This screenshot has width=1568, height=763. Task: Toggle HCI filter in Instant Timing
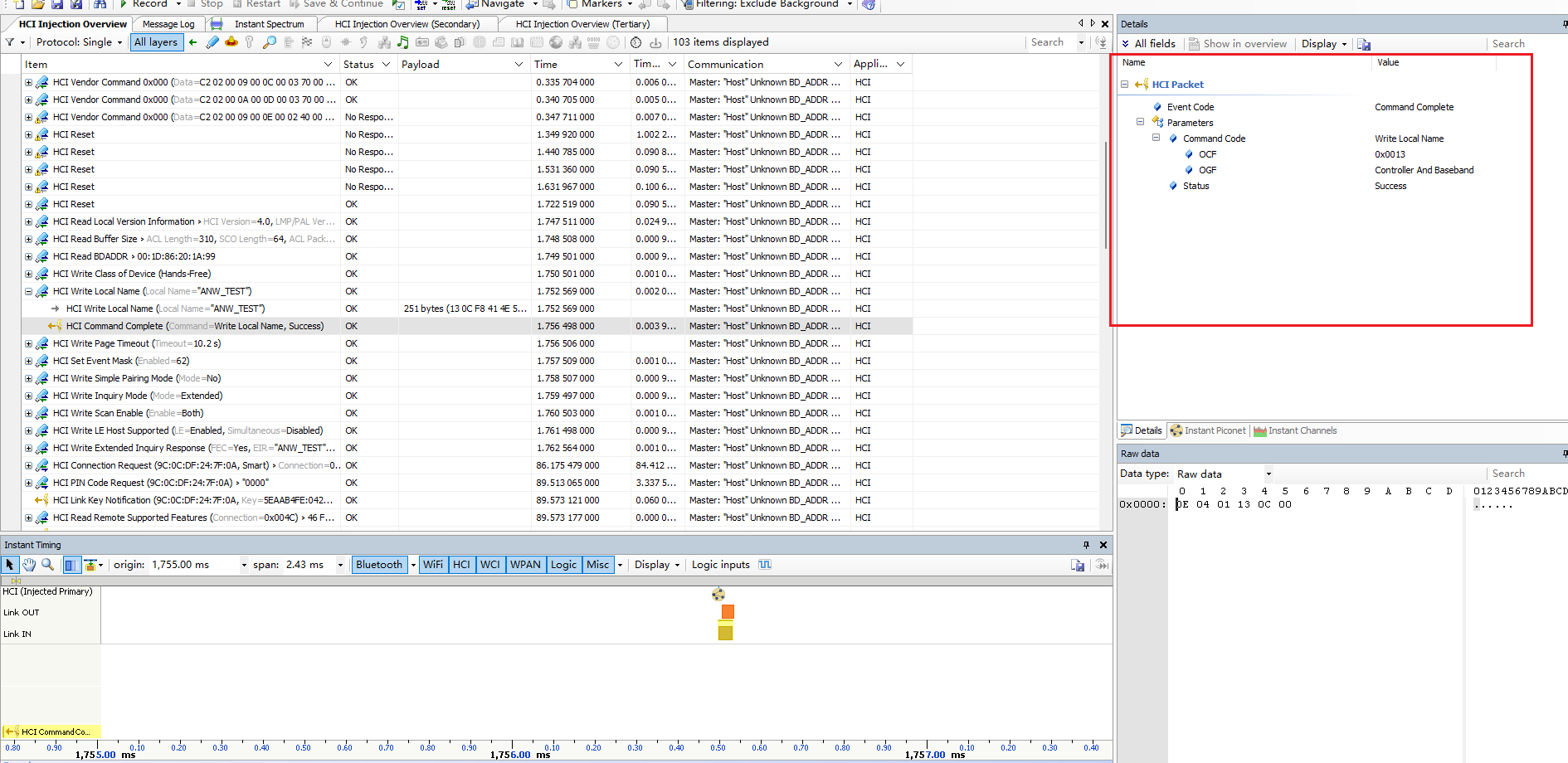tap(461, 565)
